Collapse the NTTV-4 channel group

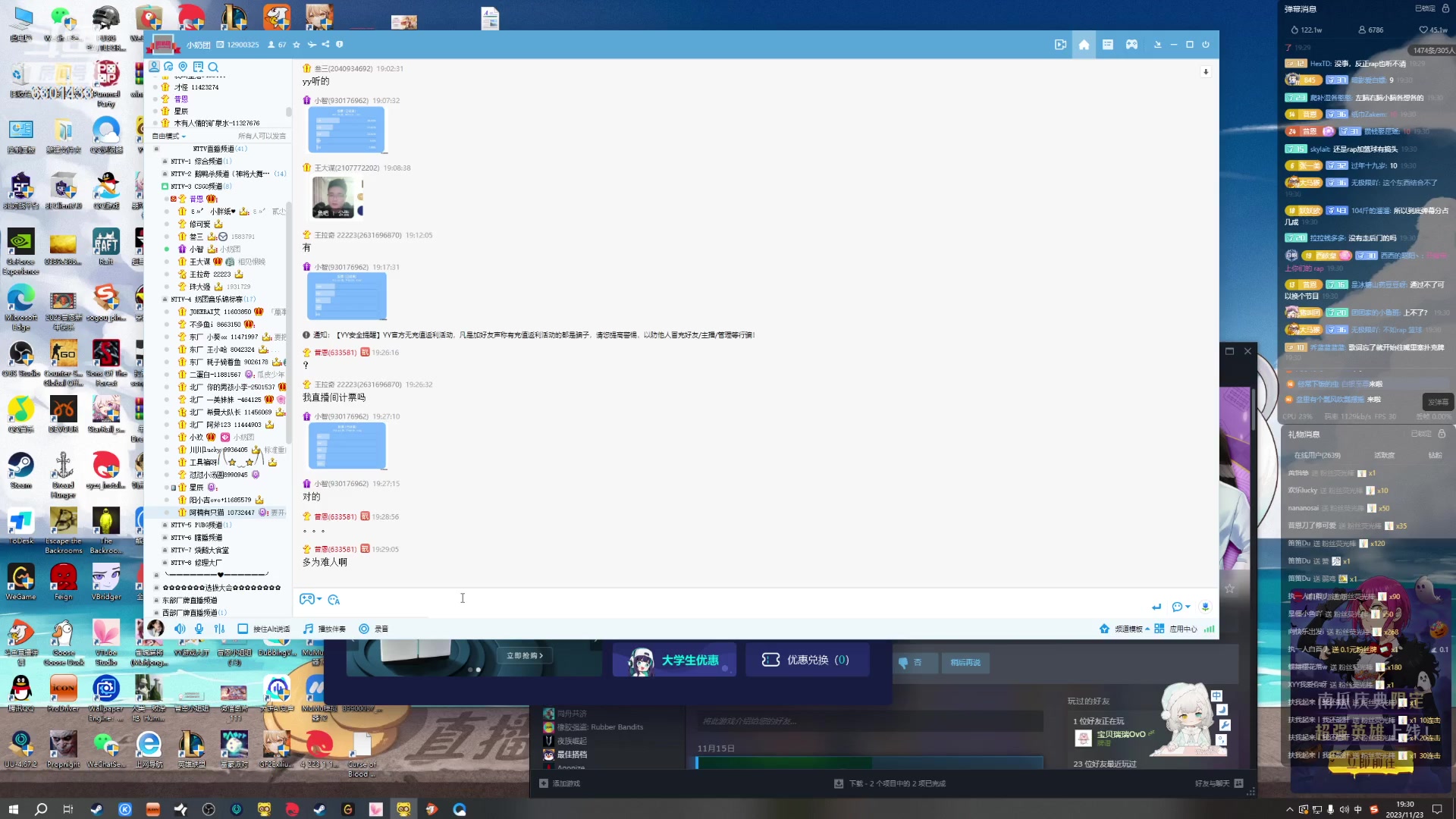coord(165,300)
